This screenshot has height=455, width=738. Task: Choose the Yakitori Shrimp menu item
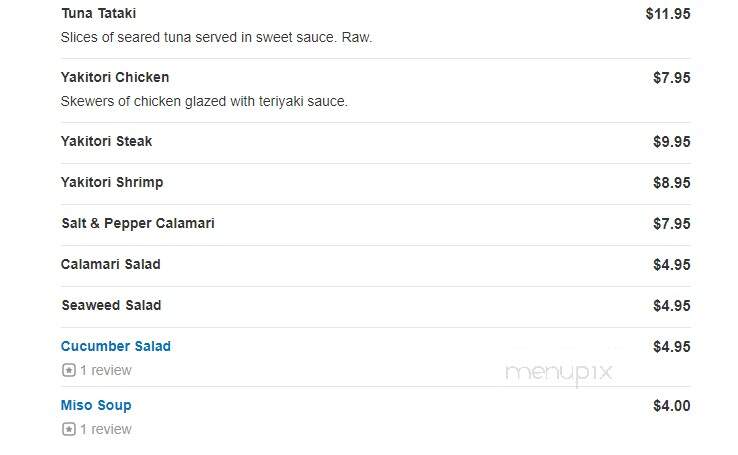click(x=112, y=183)
